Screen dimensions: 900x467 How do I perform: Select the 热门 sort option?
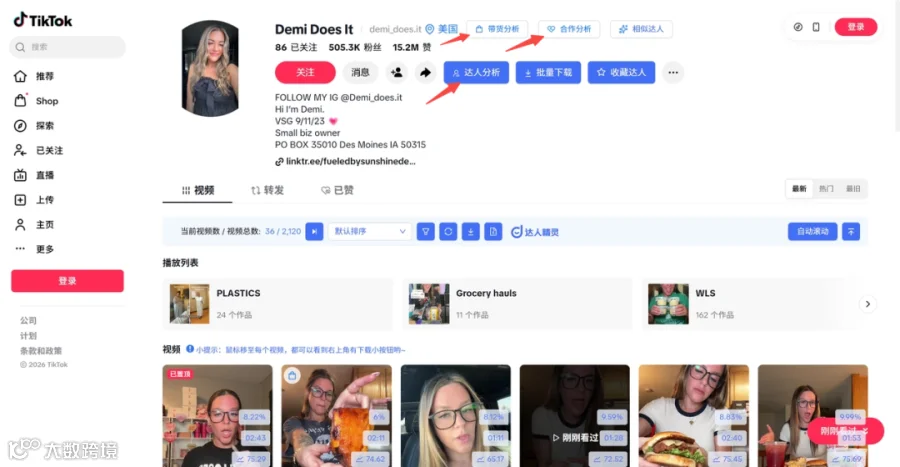(x=826, y=189)
